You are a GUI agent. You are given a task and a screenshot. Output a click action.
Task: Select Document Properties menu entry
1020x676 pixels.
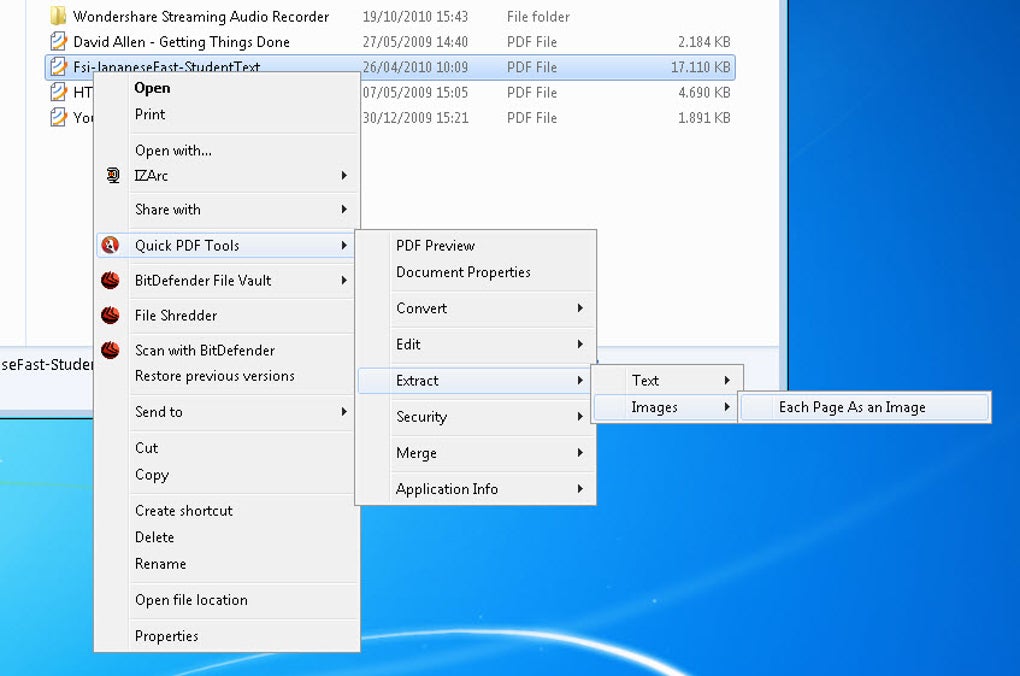click(463, 272)
